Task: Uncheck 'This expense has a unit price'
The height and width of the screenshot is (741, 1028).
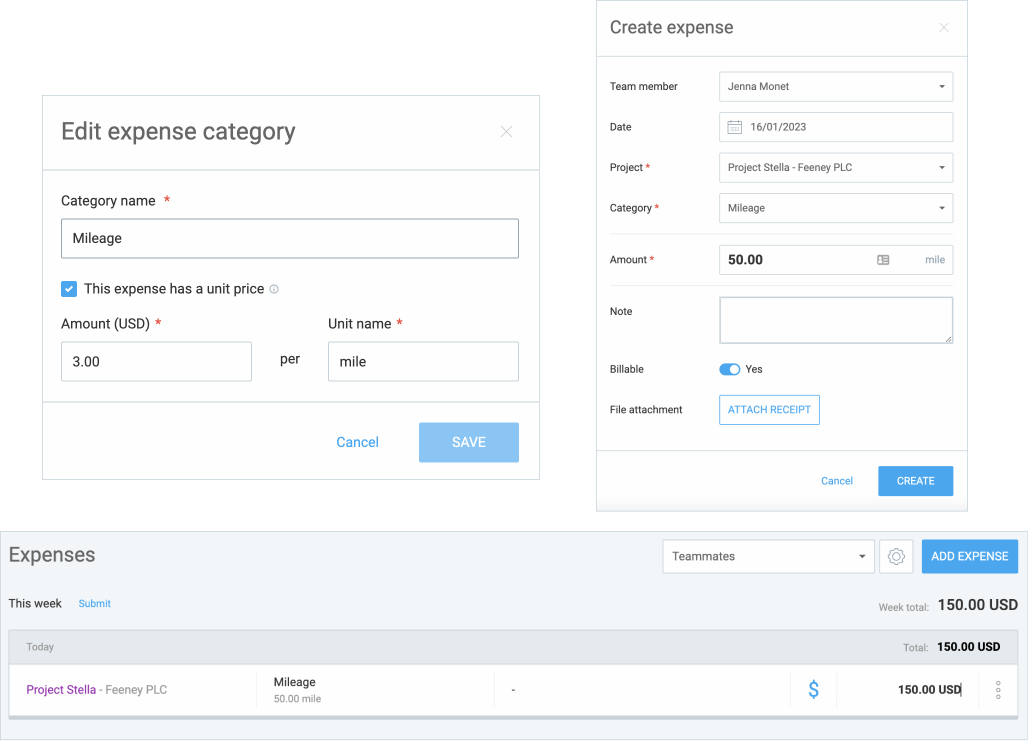Action: coord(68,288)
